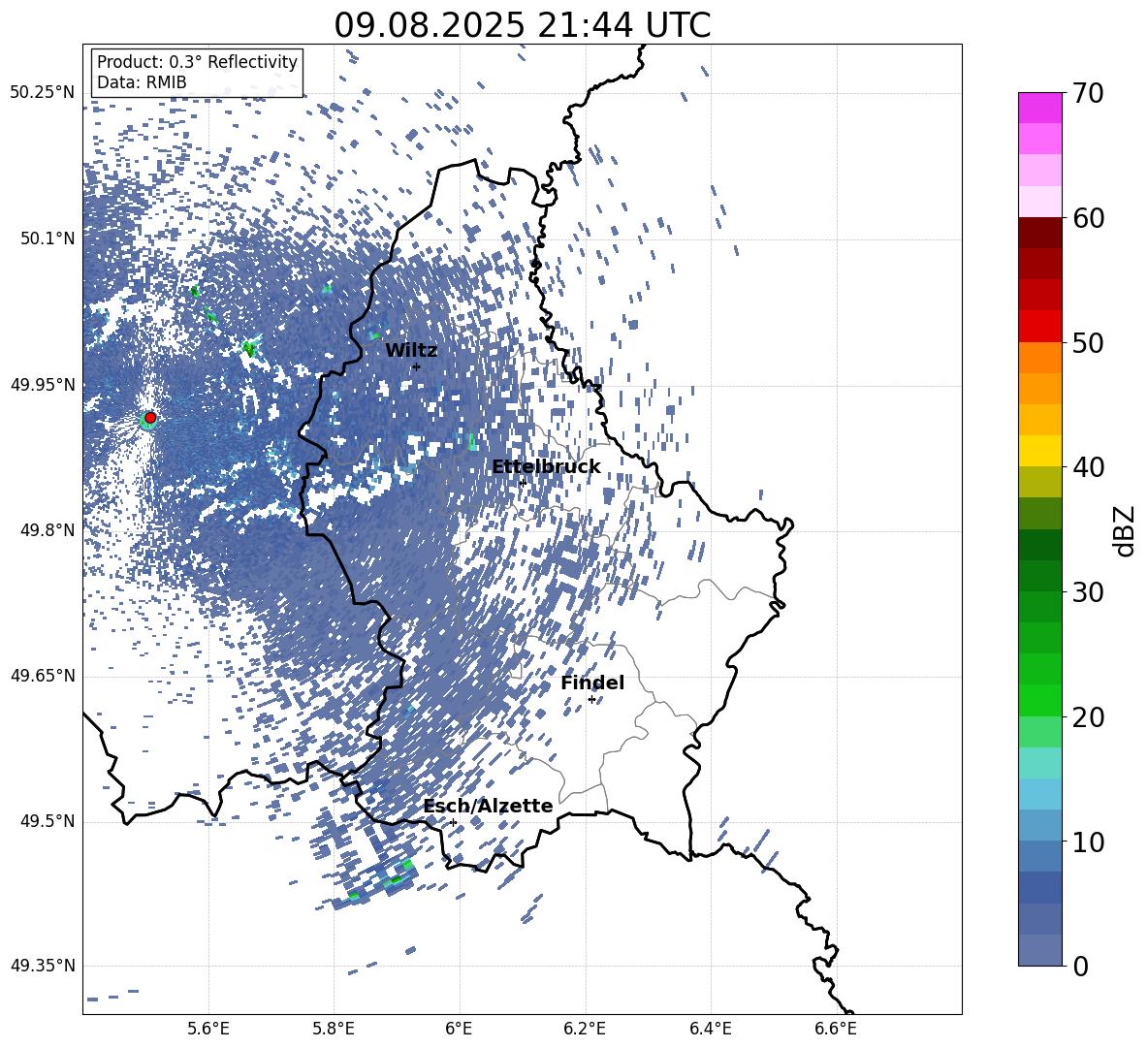Click the 49.8°N latitude tick label
Screen dimensions: 1148x1048
click(48, 530)
